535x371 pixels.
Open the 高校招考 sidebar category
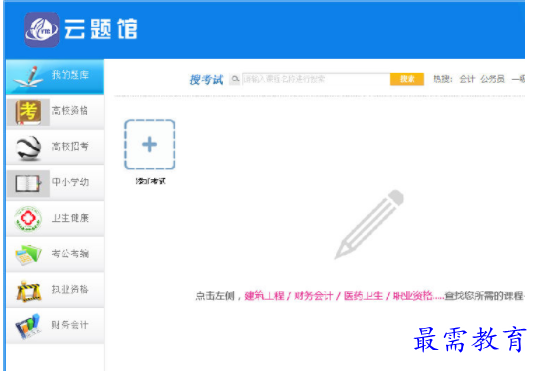[x=55, y=148]
